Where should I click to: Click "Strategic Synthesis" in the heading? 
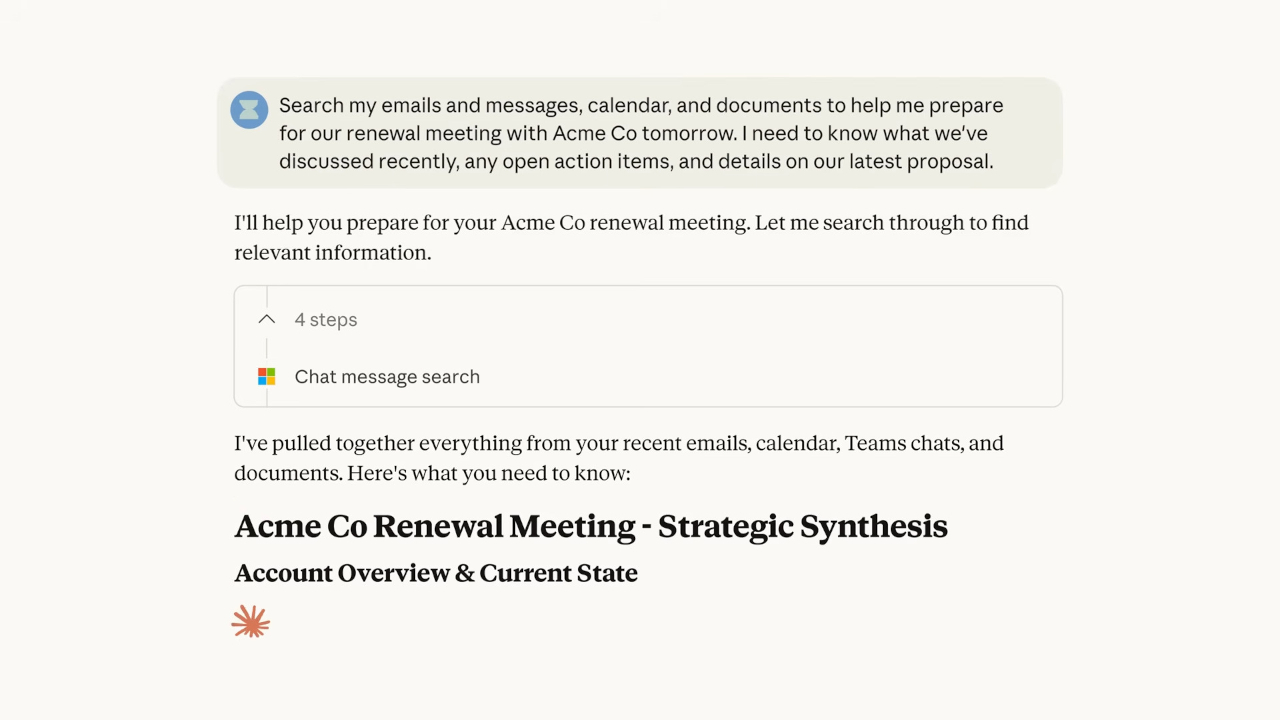802,527
